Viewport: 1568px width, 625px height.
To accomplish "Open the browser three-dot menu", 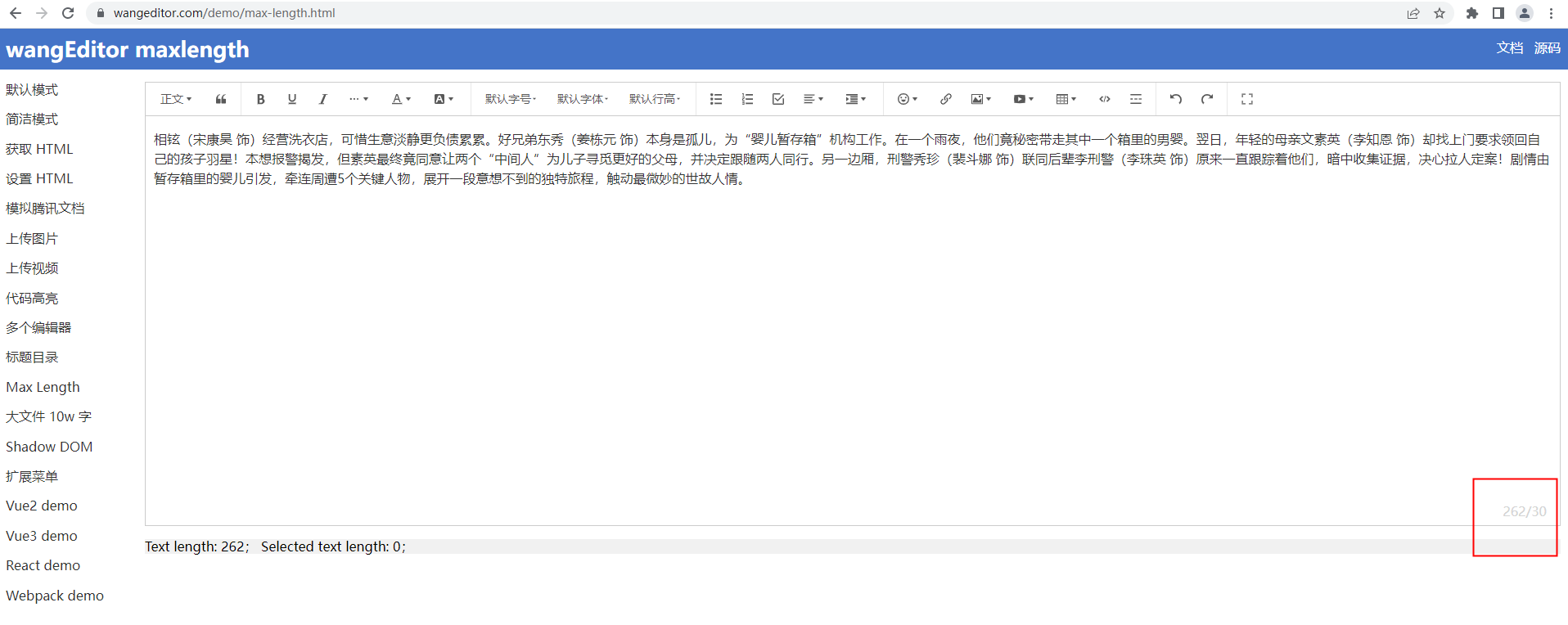I will 1551,13.
